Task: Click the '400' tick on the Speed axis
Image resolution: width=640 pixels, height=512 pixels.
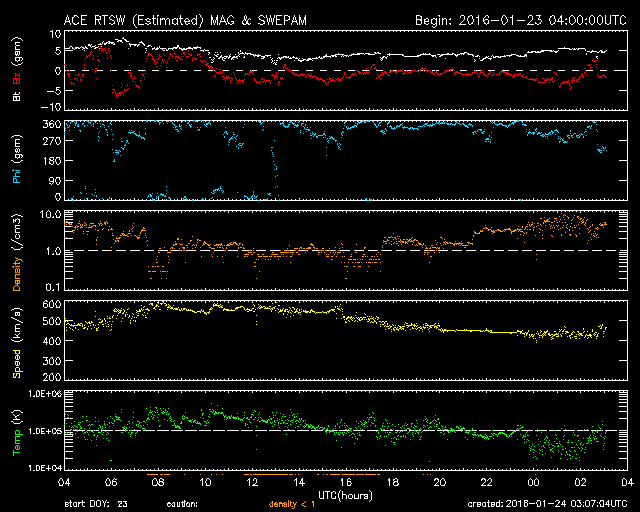Action: click(52, 341)
